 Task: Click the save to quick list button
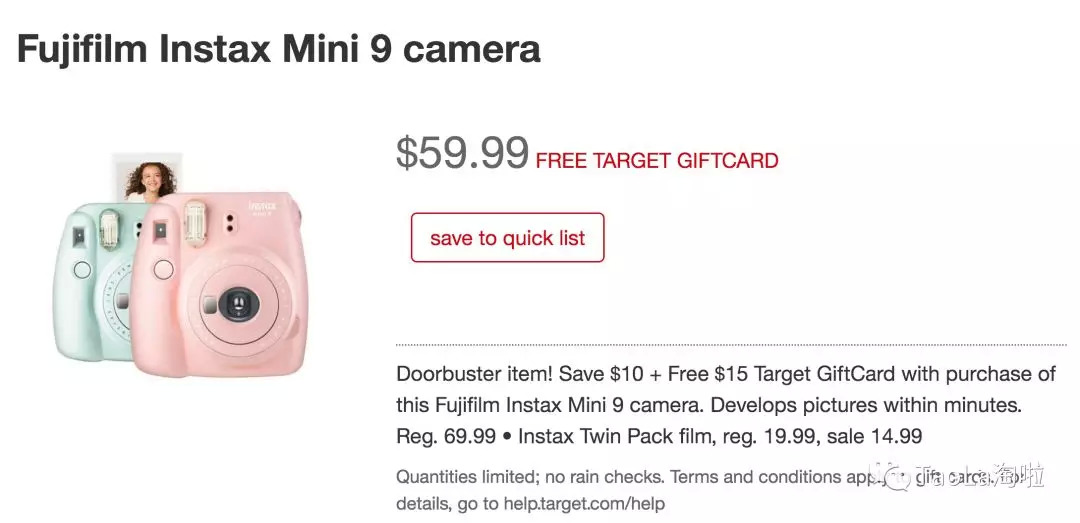tap(507, 238)
